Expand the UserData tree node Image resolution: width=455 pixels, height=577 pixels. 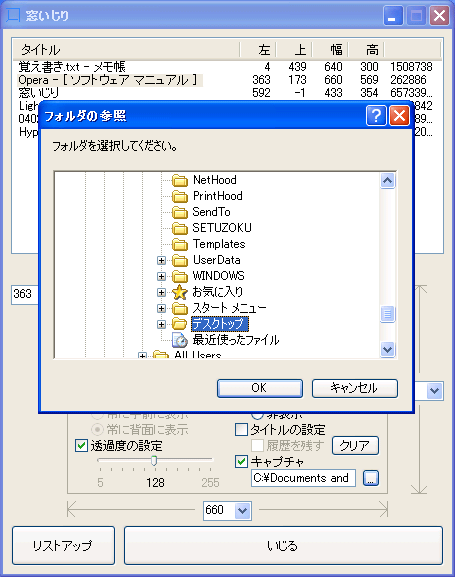(161, 260)
